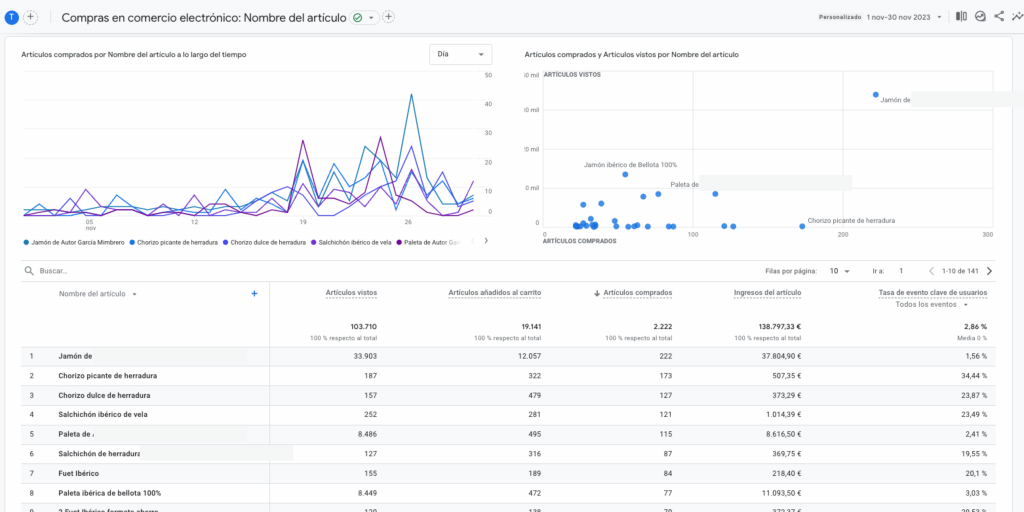Viewport: 1024px width, 512px height.
Task: Go to next page of table rows
Action: 989,271
